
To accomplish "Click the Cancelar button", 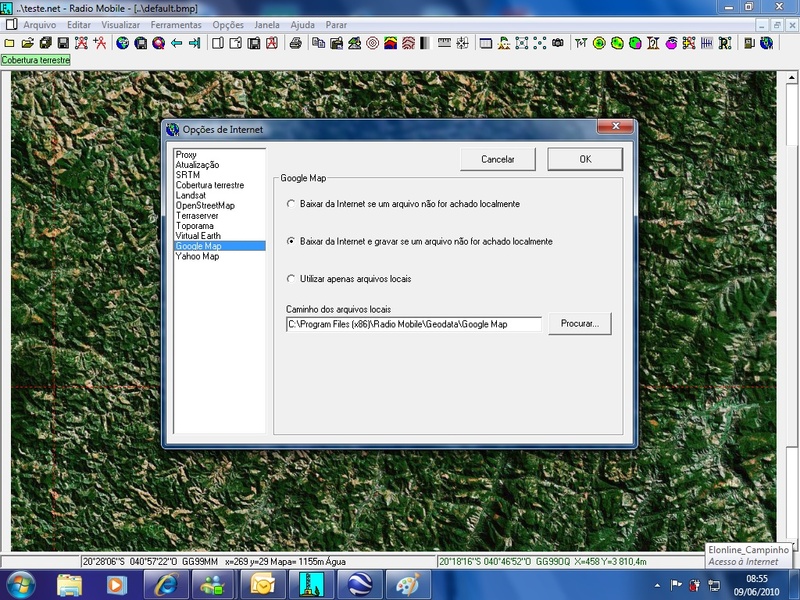I will click(498, 159).
